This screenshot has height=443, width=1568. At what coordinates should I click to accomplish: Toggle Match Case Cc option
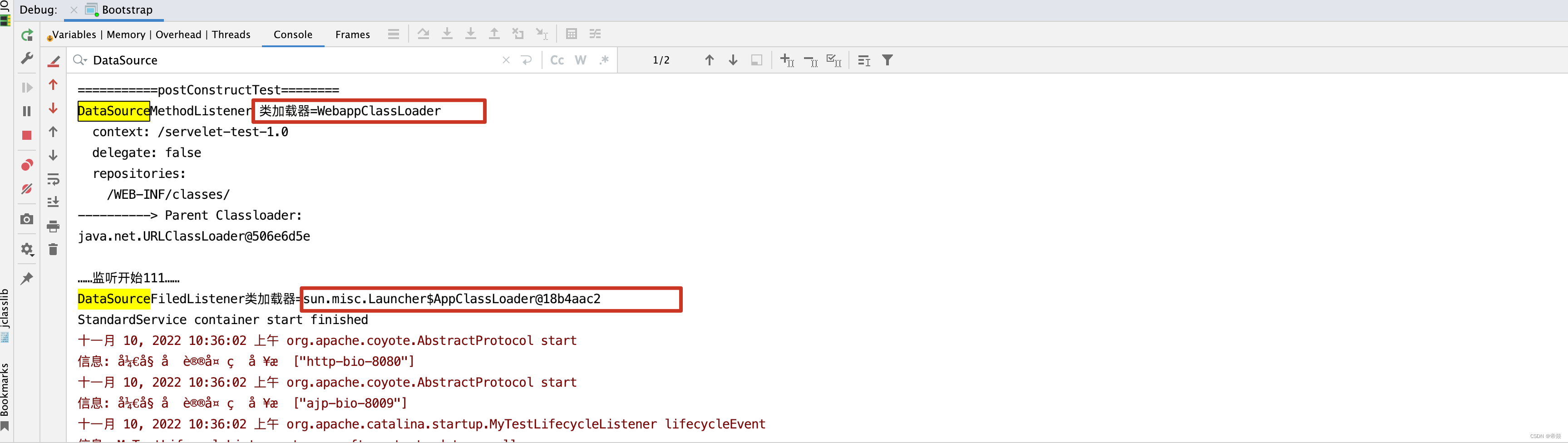(557, 59)
